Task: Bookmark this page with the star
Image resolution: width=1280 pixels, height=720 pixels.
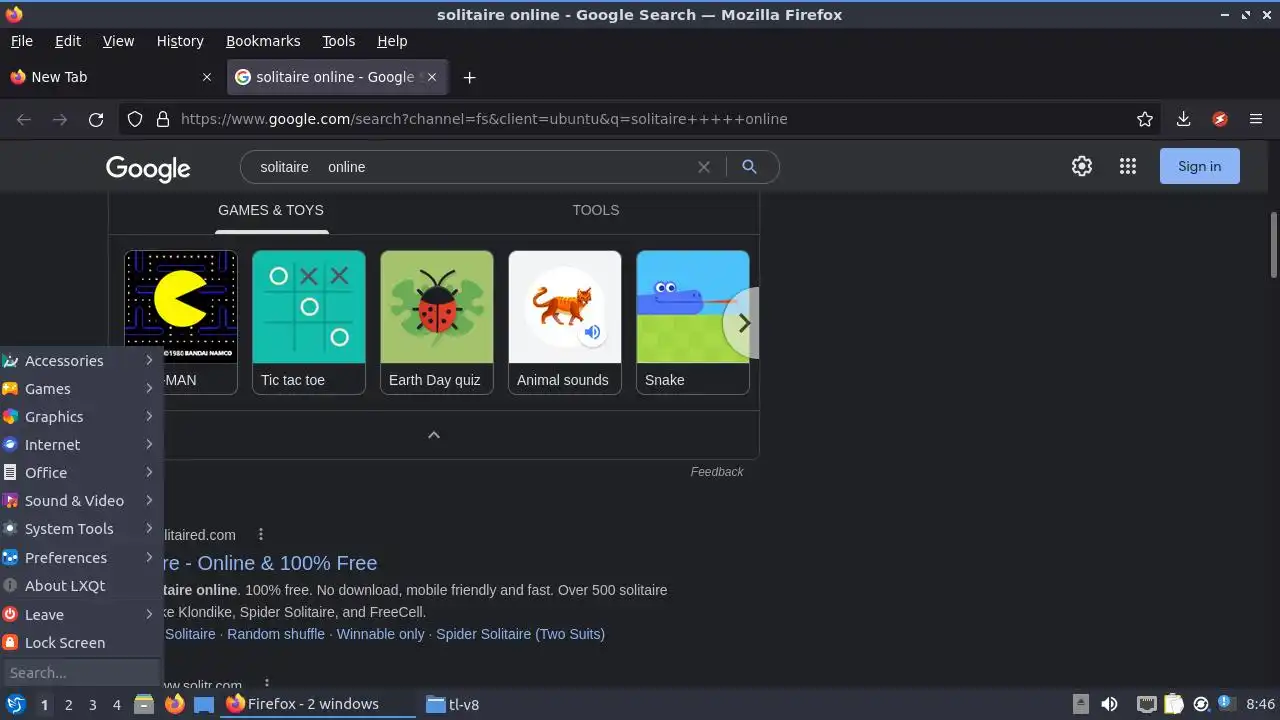Action: [1145, 119]
